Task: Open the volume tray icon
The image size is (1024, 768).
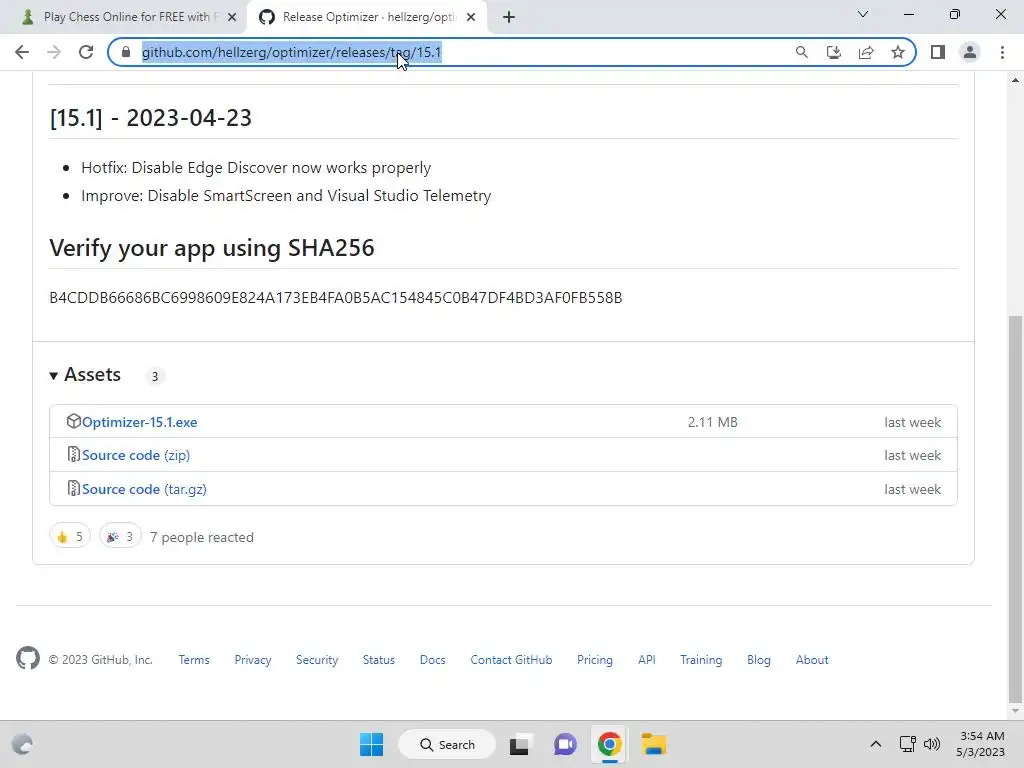Action: tap(932, 744)
